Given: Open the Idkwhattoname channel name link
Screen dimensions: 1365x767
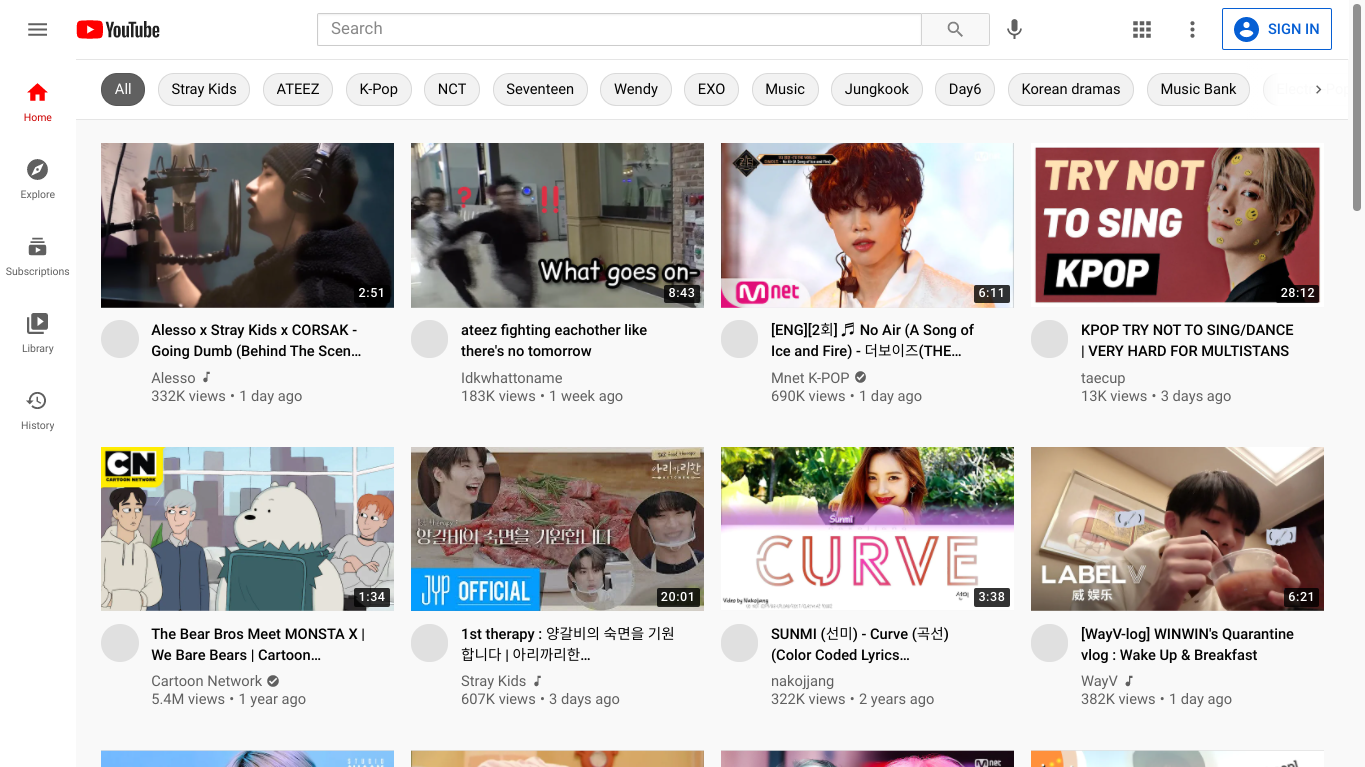Looking at the screenshot, I should click(511, 378).
